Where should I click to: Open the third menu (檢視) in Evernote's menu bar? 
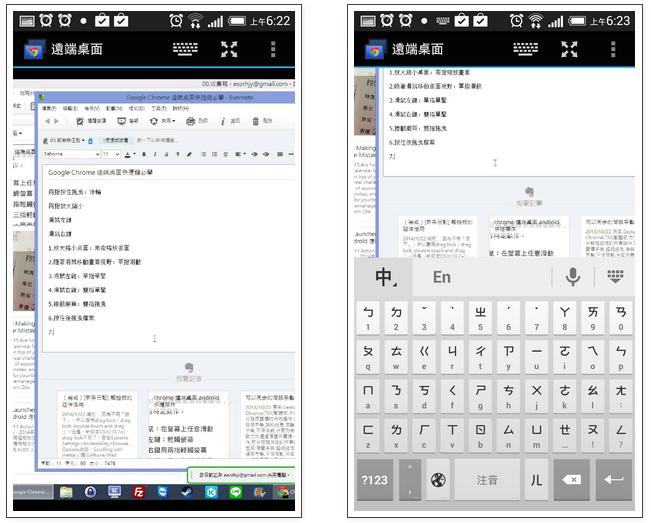92,108
